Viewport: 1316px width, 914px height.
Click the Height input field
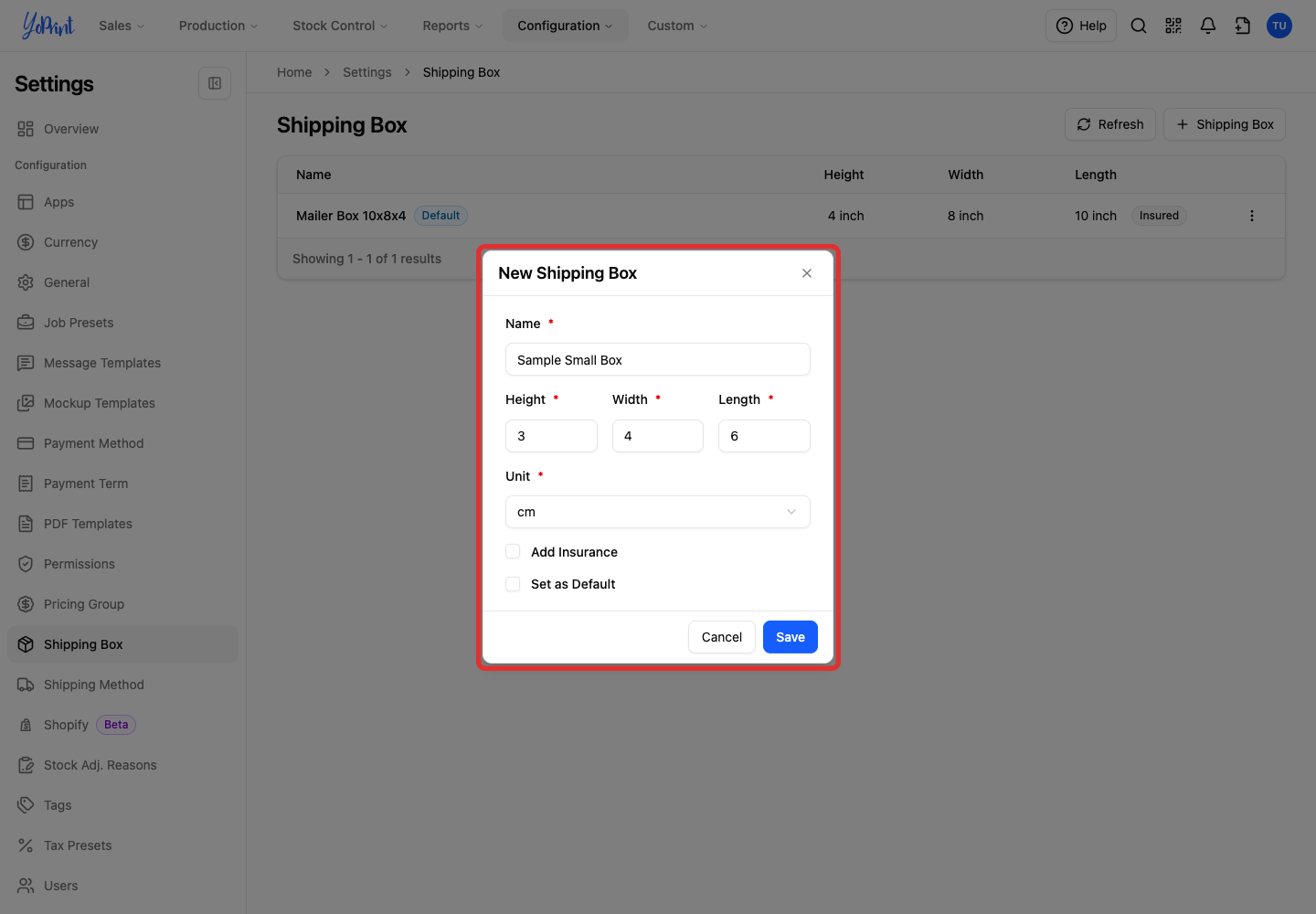551,436
